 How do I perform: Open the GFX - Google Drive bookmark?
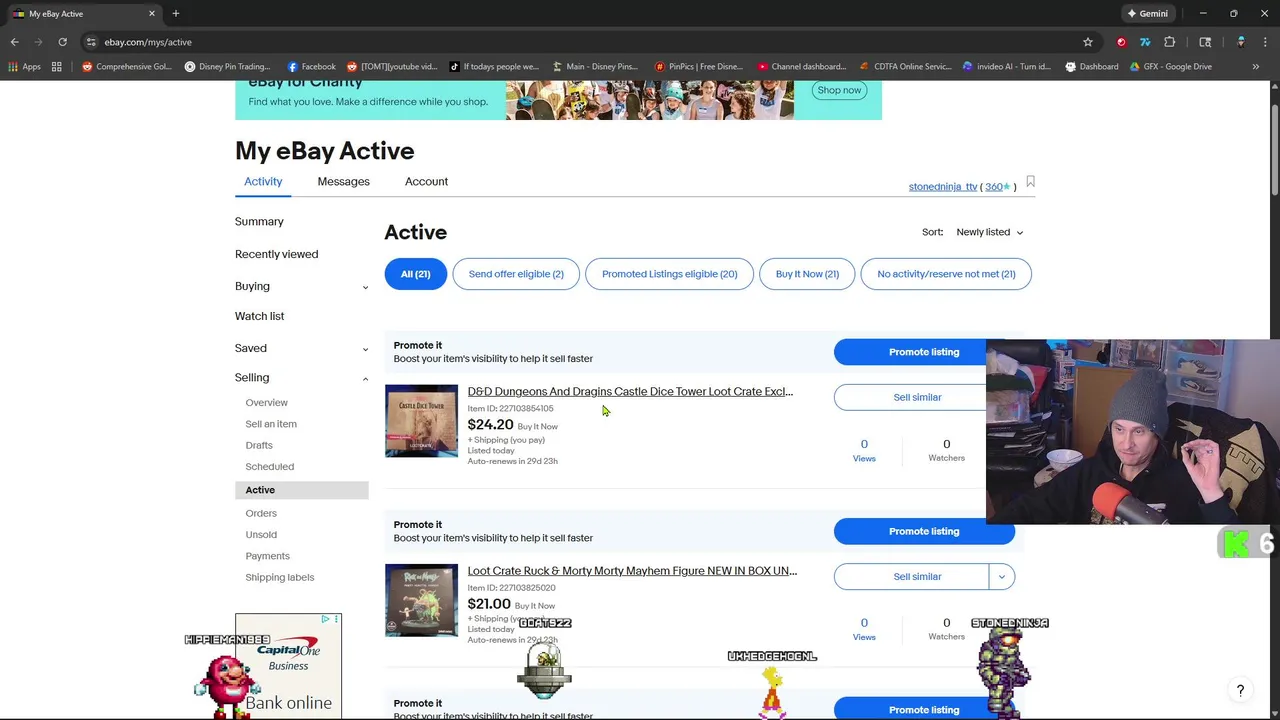click(x=1170, y=67)
